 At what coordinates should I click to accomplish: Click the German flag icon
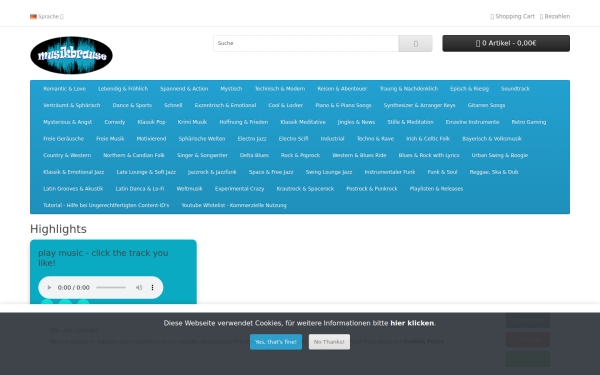click(33, 16)
